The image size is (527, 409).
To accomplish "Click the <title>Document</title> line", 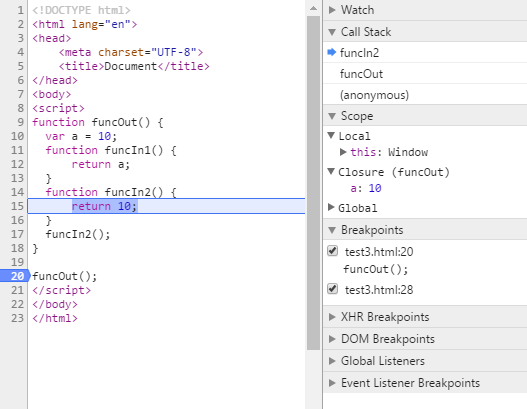I will pos(134,66).
